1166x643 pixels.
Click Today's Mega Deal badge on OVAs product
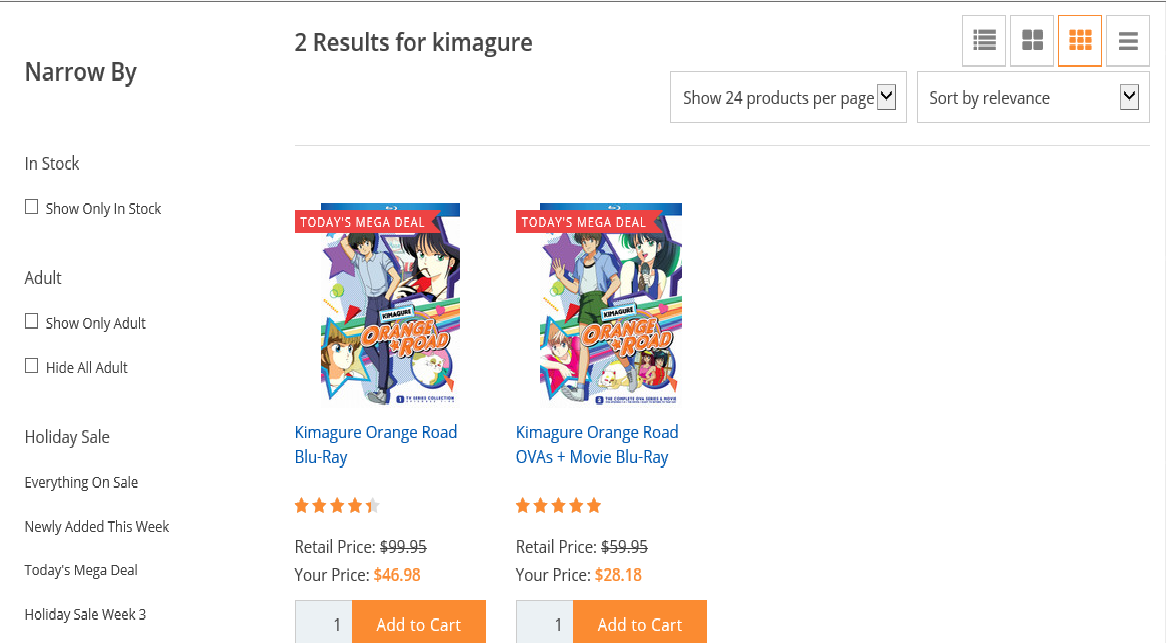(583, 222)
